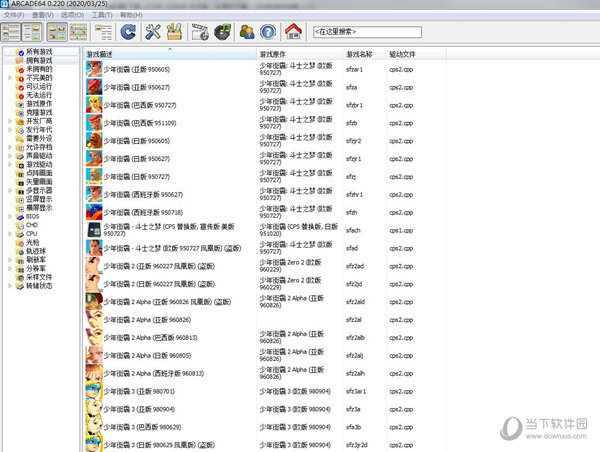
Task: Open the 文件(F) menu
Action: 14,15
